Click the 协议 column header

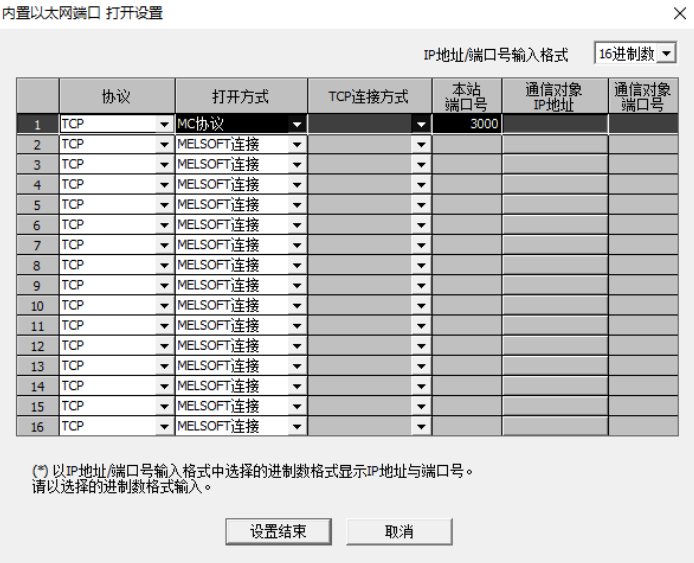[116, 97]
